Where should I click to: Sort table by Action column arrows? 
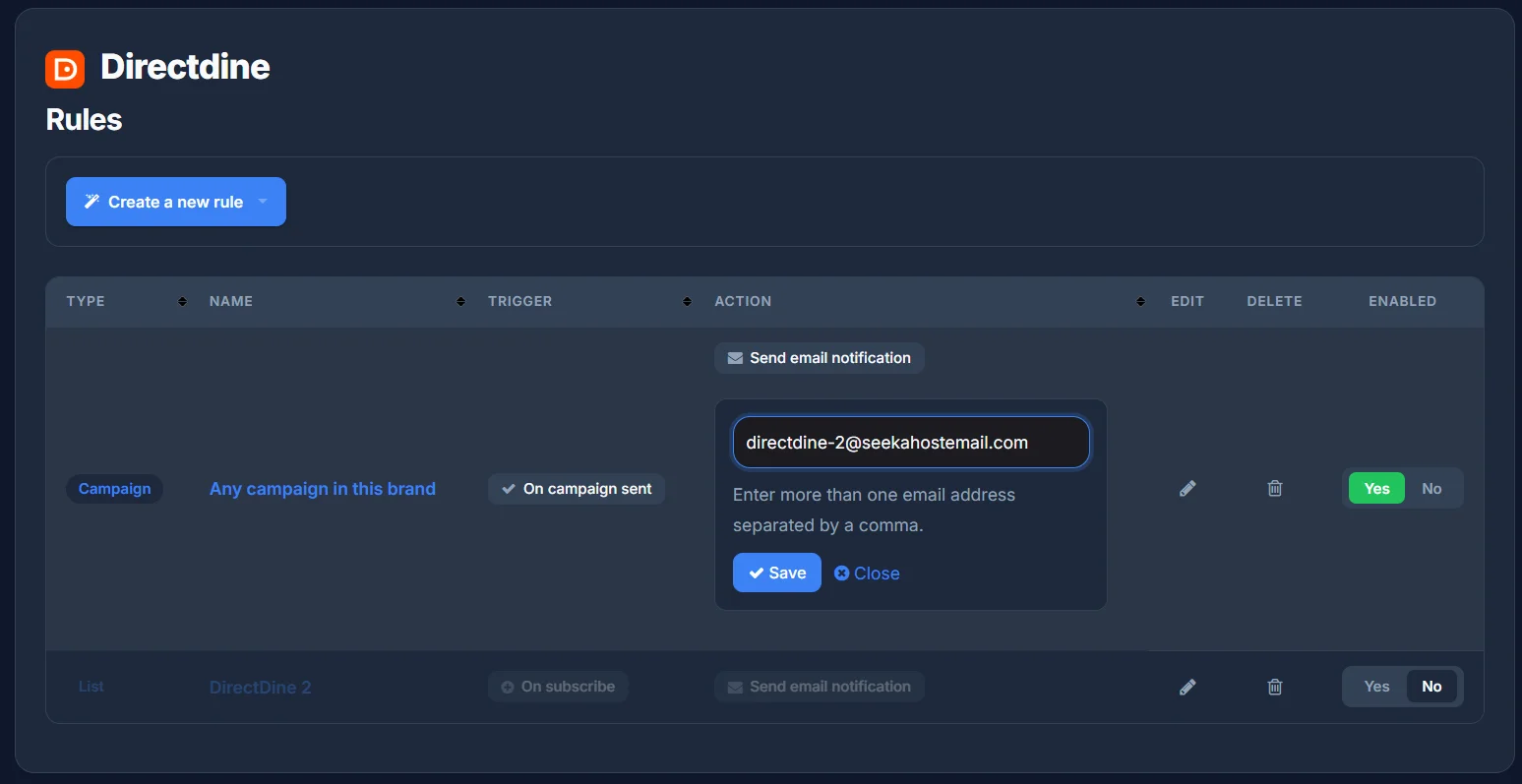(1140, 302)
